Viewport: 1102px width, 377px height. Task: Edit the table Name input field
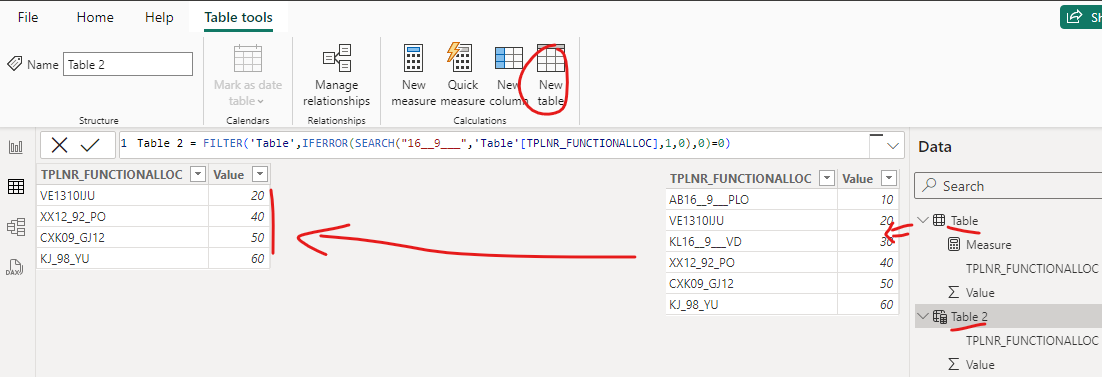click(x=128, y=64)
